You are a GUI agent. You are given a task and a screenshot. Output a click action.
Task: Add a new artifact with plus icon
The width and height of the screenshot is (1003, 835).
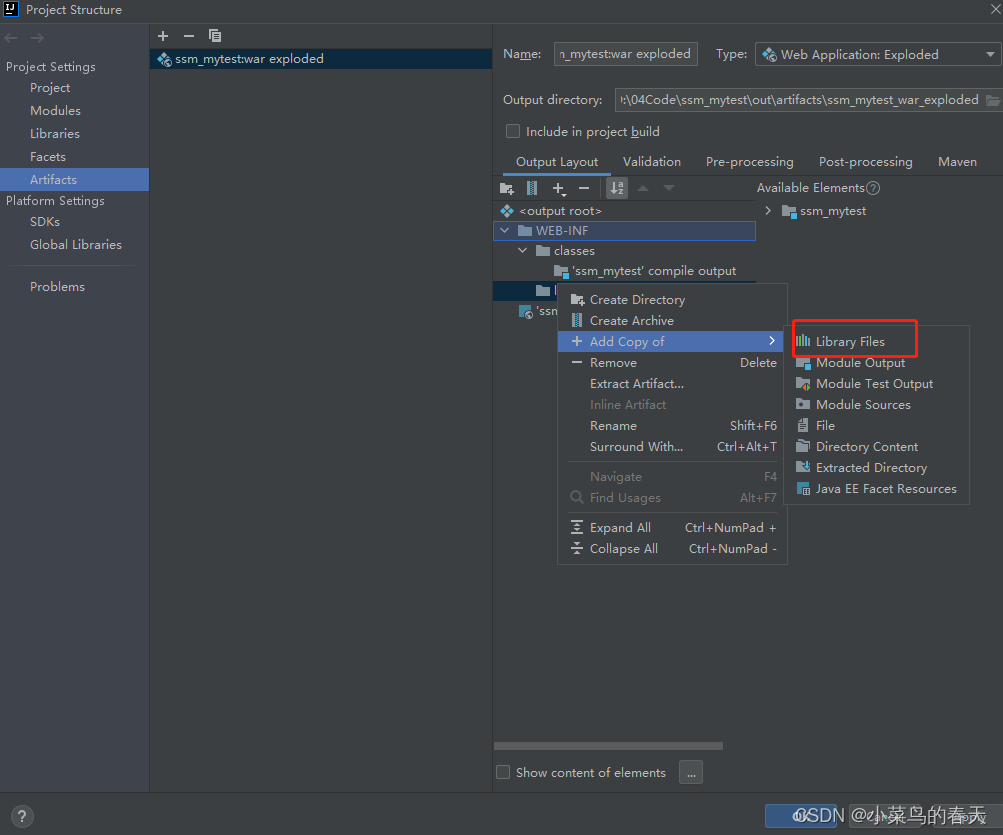163,36
